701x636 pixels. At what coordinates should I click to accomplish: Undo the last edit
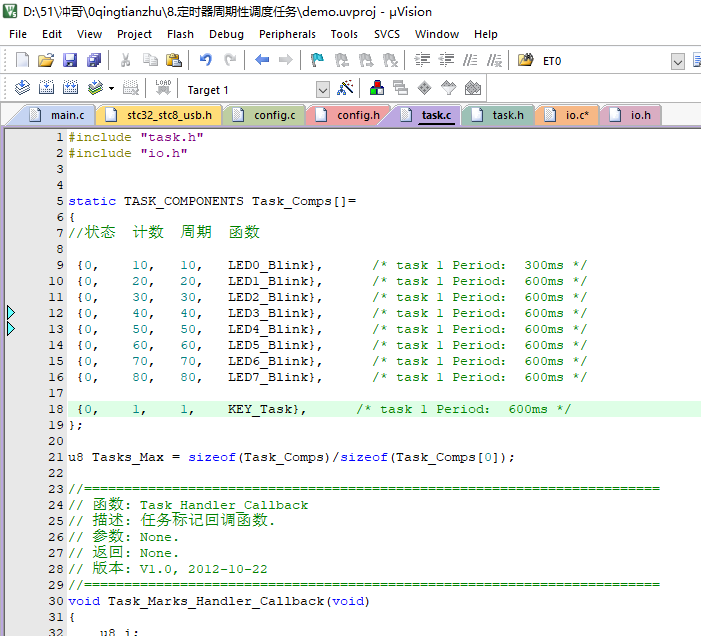[x=206, y=61]
